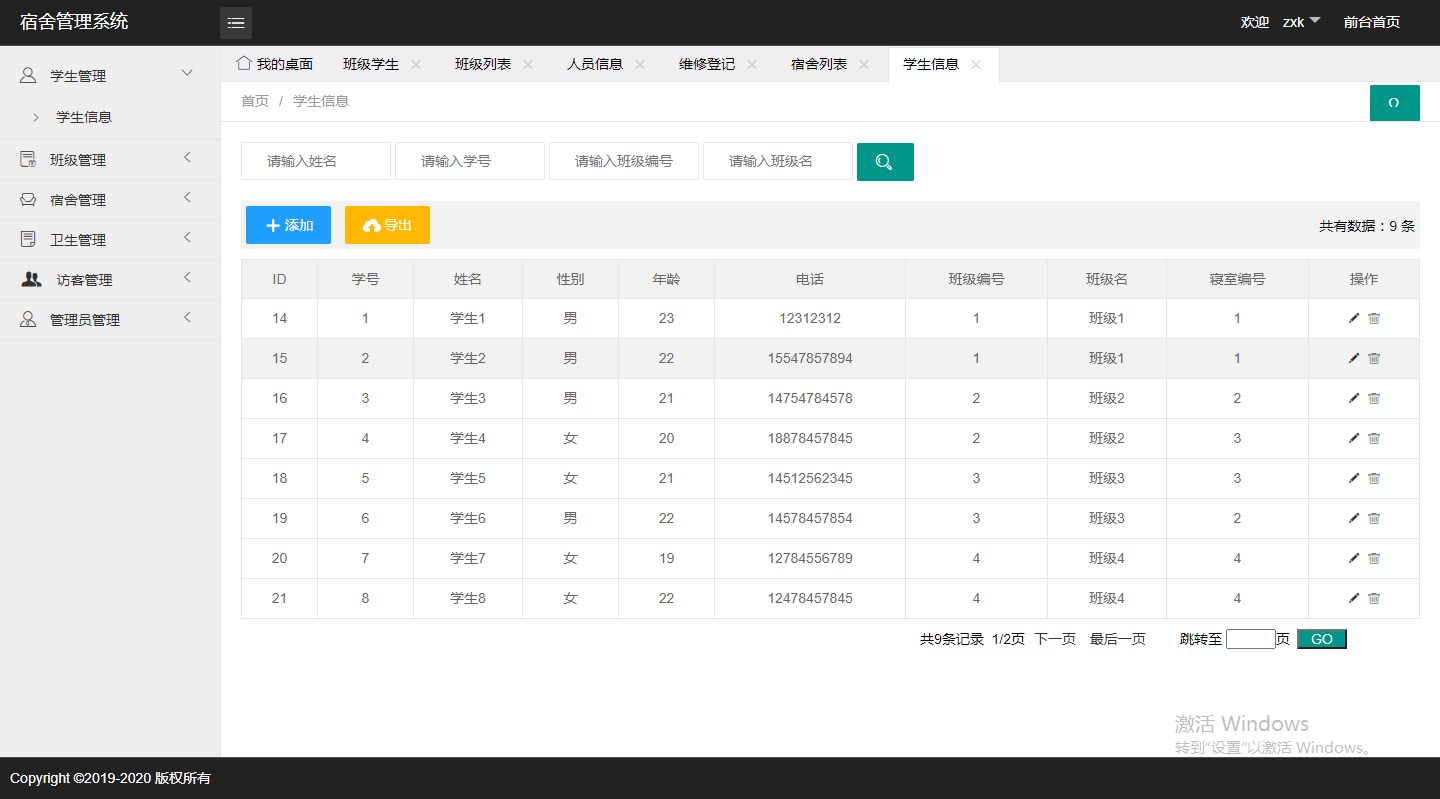1440x799 pixels.
Task: Click the 跳转至 page number input field
Action: (x=1250, y=638)
